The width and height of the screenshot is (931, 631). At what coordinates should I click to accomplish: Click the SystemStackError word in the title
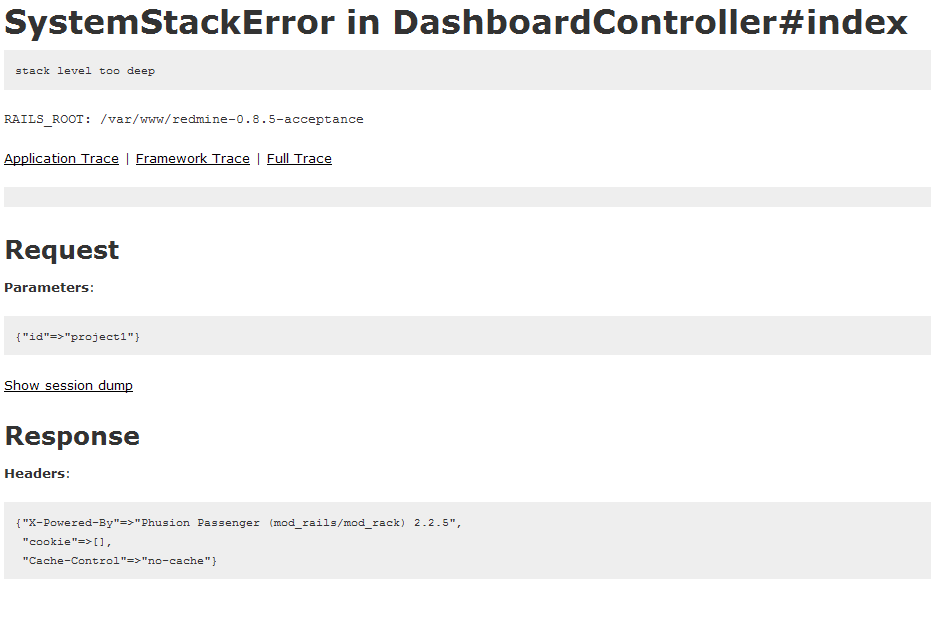click(x=169, y=23)
